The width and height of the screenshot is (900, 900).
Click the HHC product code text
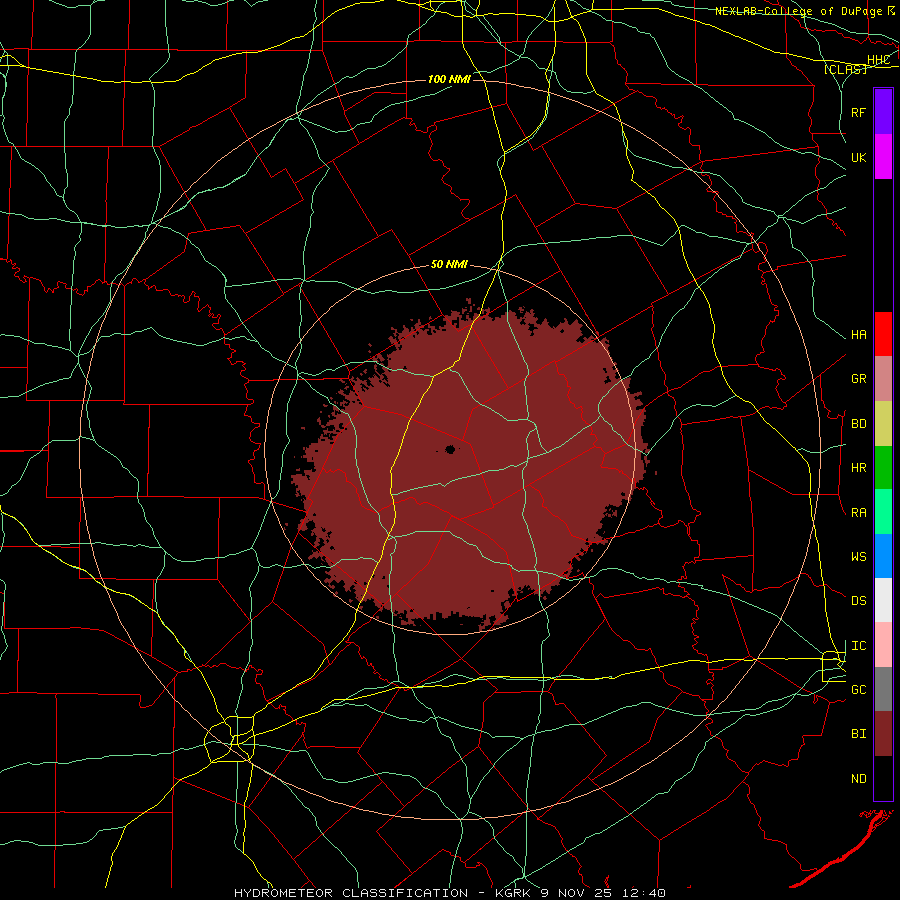878,60
